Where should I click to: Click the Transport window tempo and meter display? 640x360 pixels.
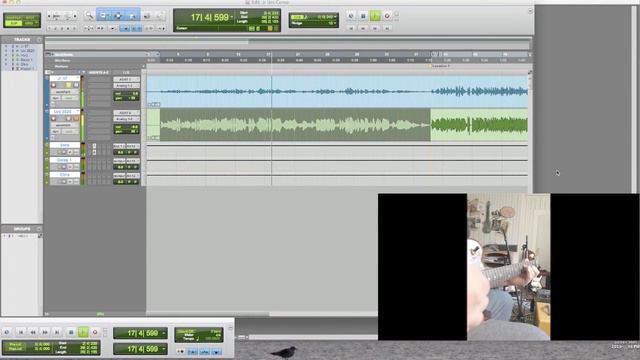point(199,335)
